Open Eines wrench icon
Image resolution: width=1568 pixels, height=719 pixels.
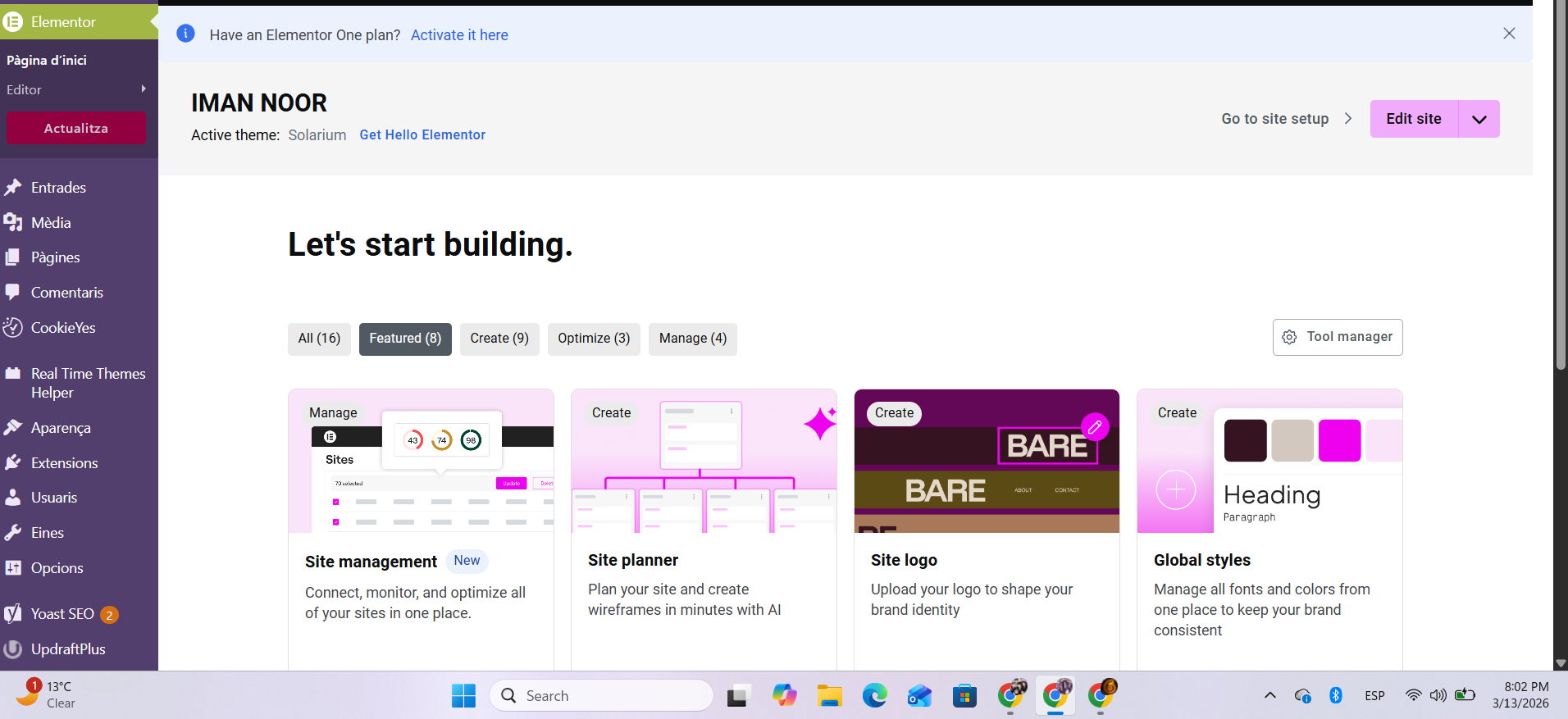(x=13, y=533)
